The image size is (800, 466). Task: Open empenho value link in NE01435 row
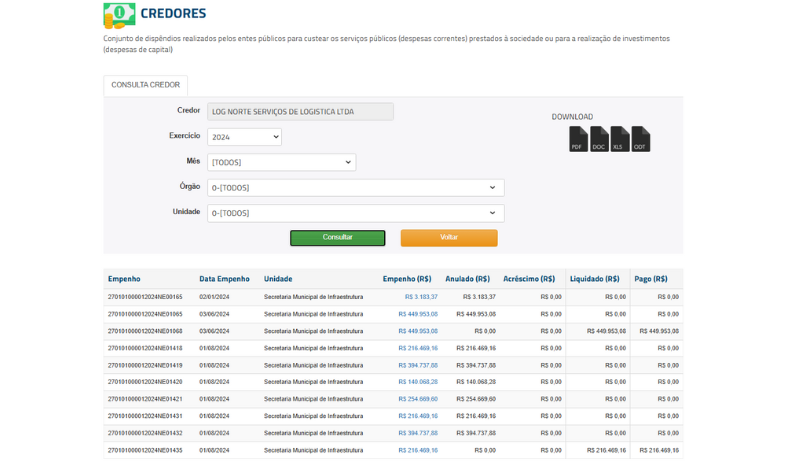click(x=418, y=450)
